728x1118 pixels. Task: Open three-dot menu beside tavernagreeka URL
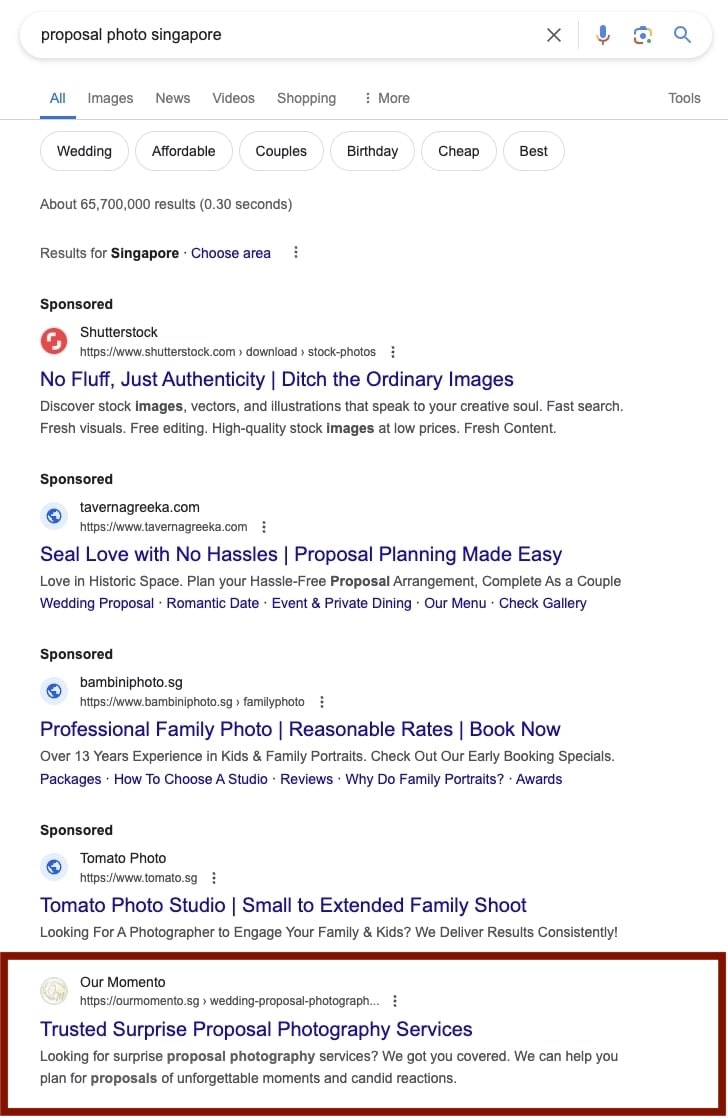pyautogui.click(x=264, y=527)
